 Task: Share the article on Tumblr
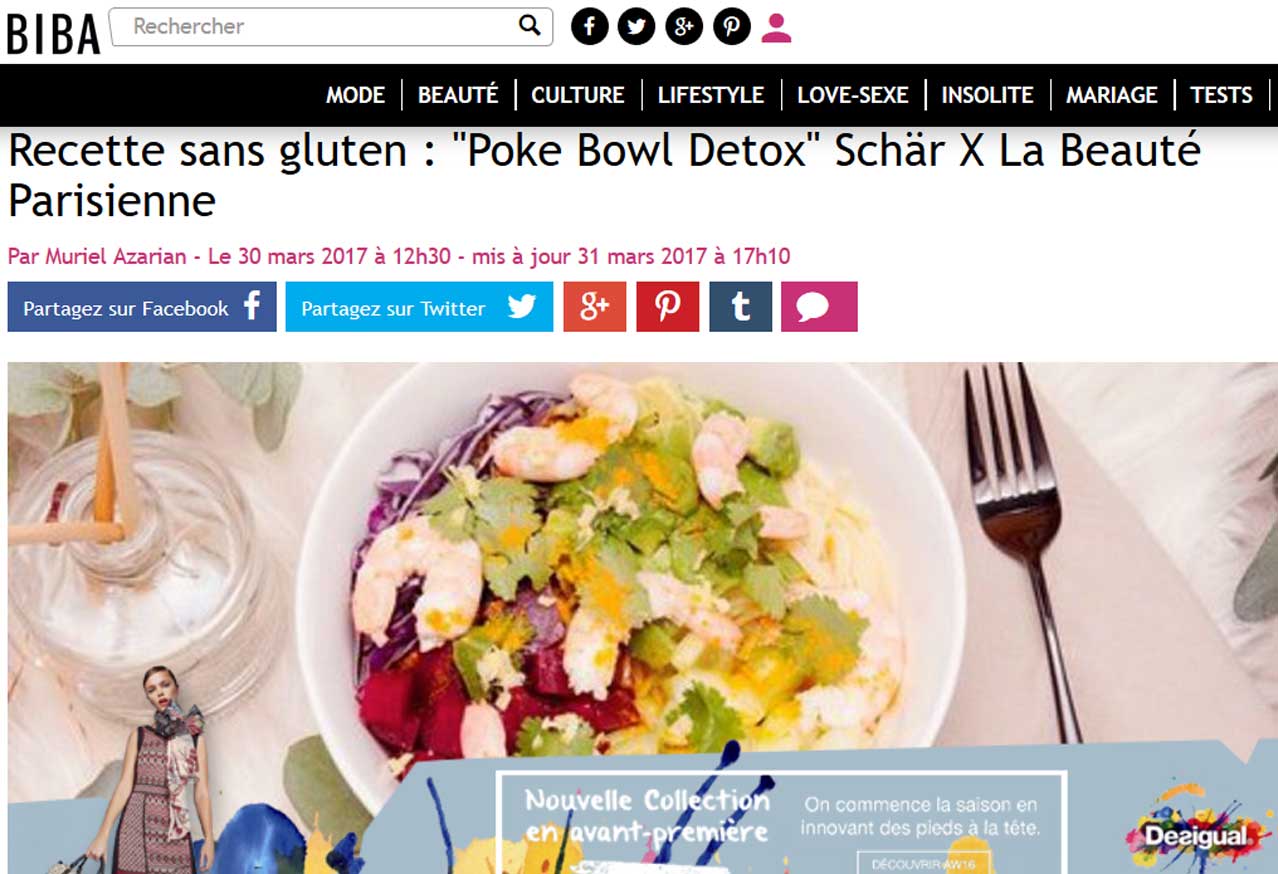(x=740, y=307)
